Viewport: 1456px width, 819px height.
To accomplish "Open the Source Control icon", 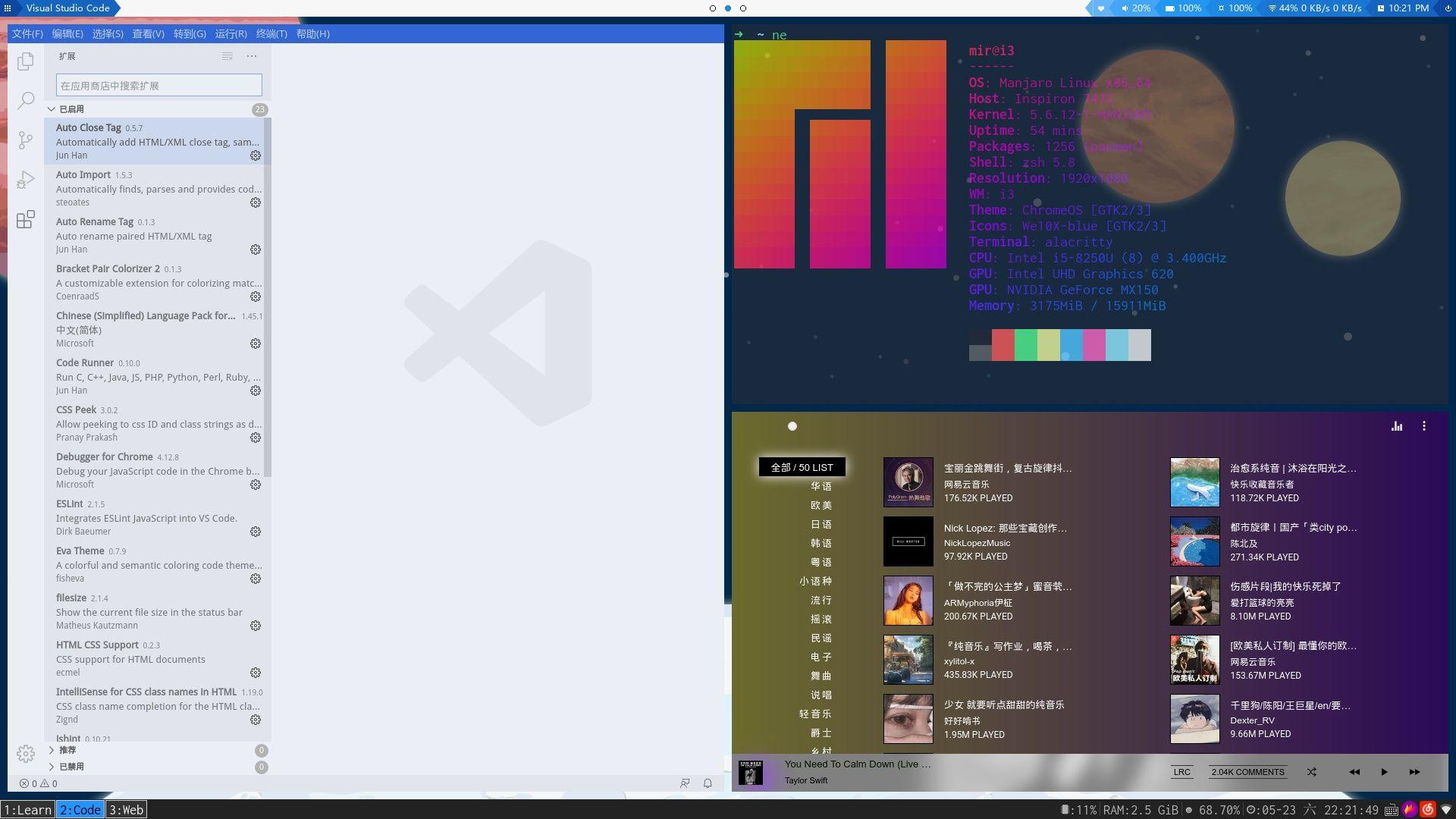I will point(26,140).
